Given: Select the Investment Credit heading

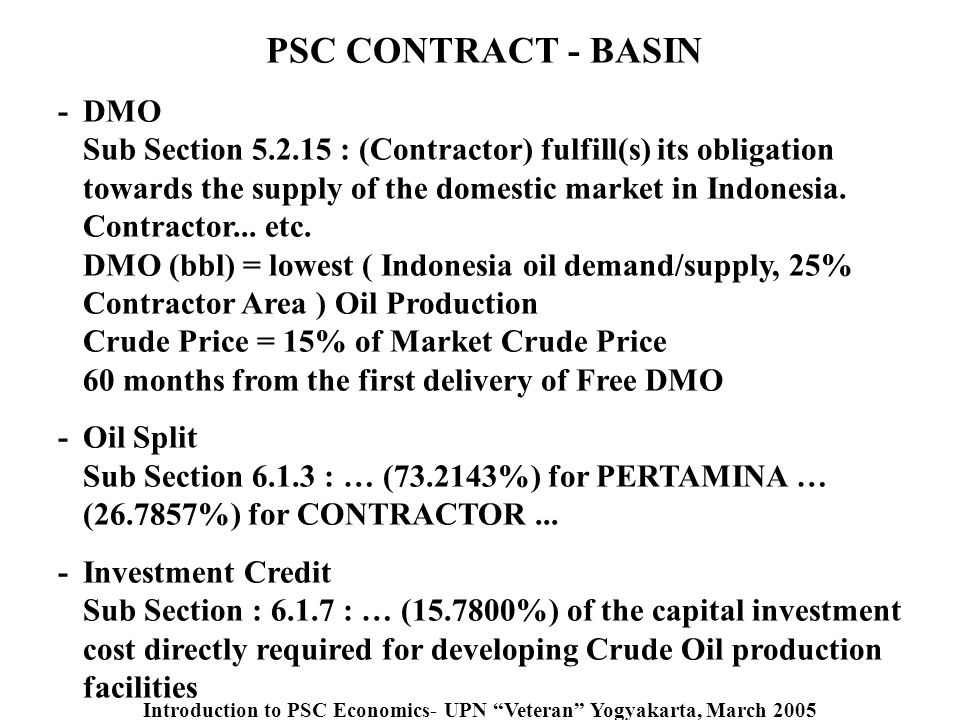Looking at the screenshot, I should pyautogui.click(x=207, y=573).
